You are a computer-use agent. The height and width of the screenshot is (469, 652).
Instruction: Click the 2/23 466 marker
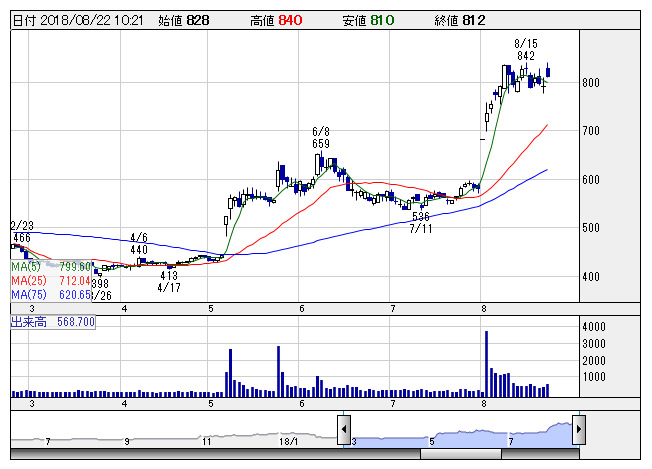tap(21, 232)
